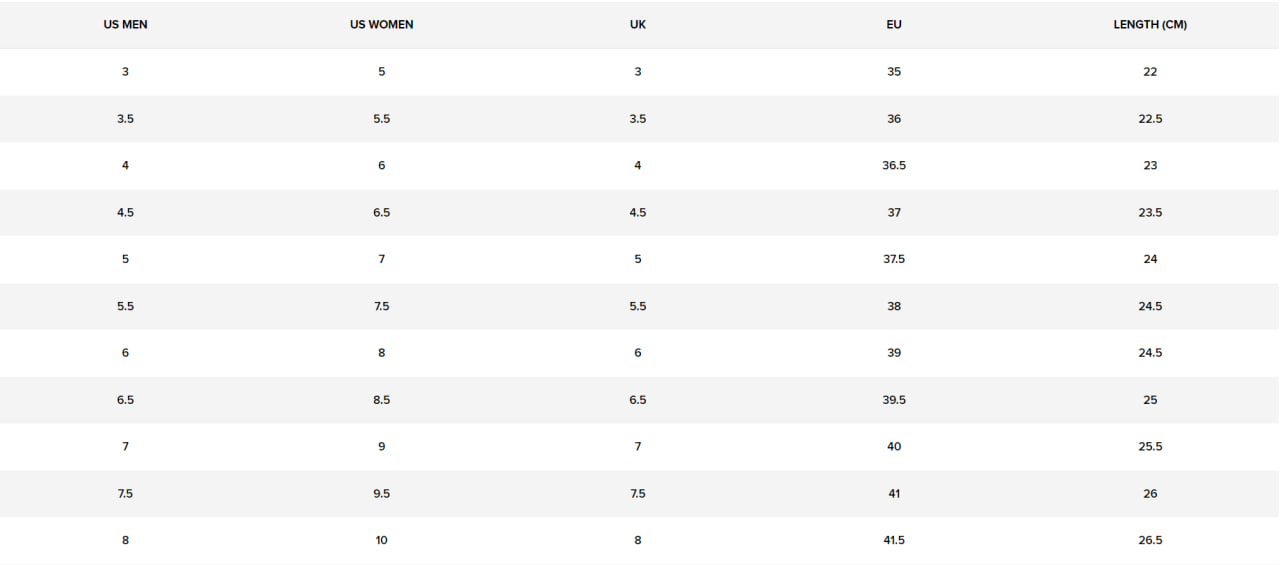Viewport: 1280px width, 565px height.
Task: Click EU size 36.5 cell
Action: pos(894,165)
